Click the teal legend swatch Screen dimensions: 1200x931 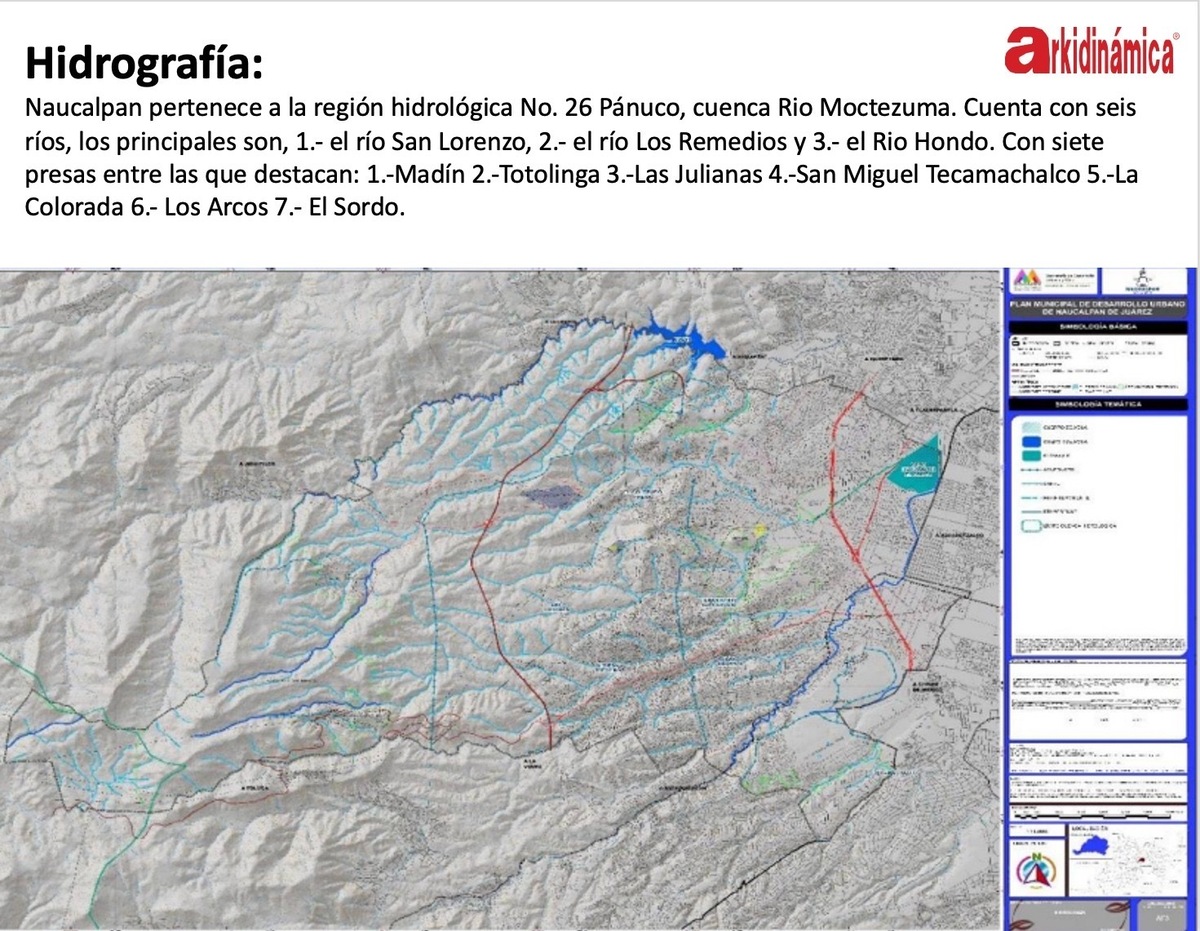[x=1031, y=455]
